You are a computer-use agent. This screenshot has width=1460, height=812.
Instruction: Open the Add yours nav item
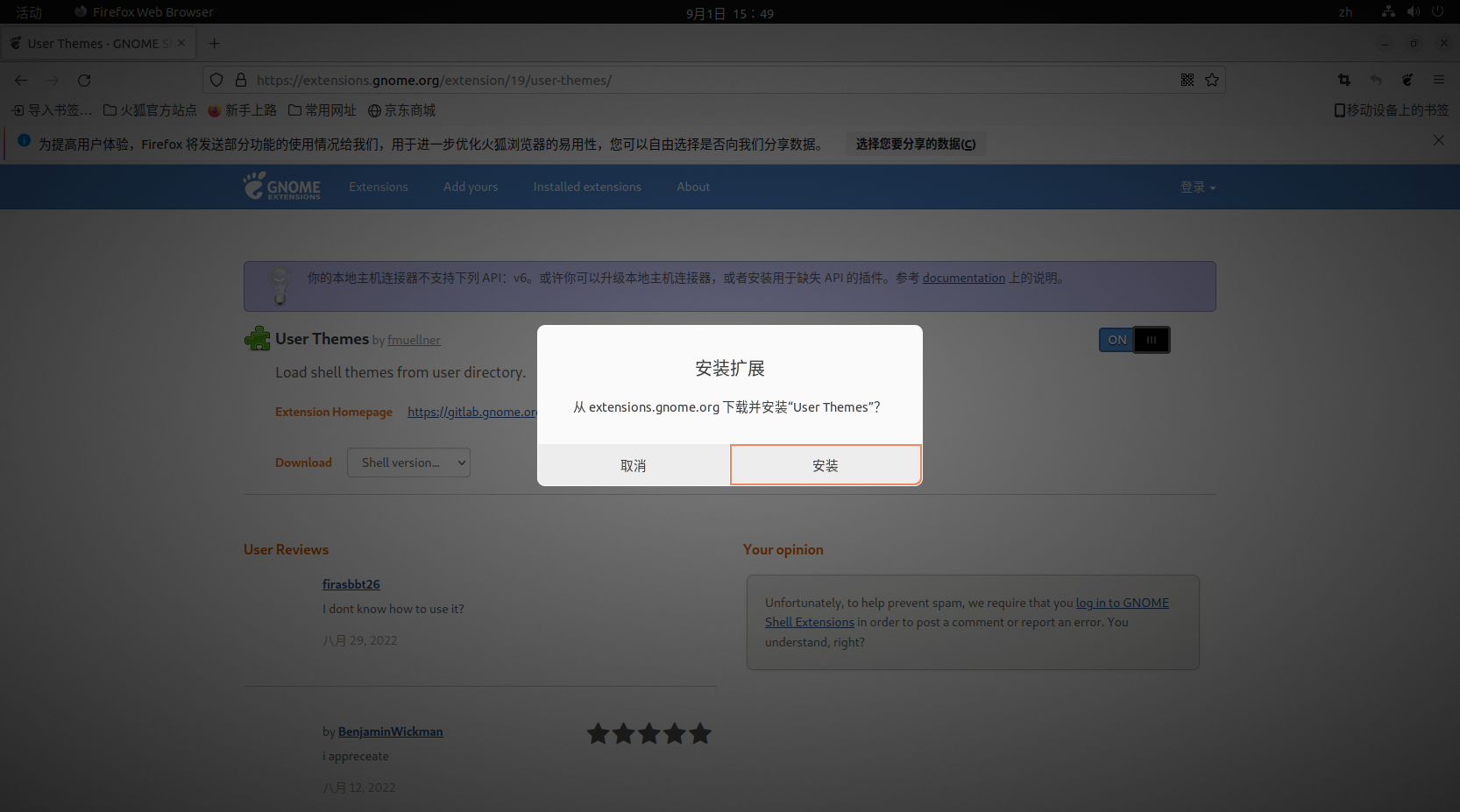(x=471, y=187)
